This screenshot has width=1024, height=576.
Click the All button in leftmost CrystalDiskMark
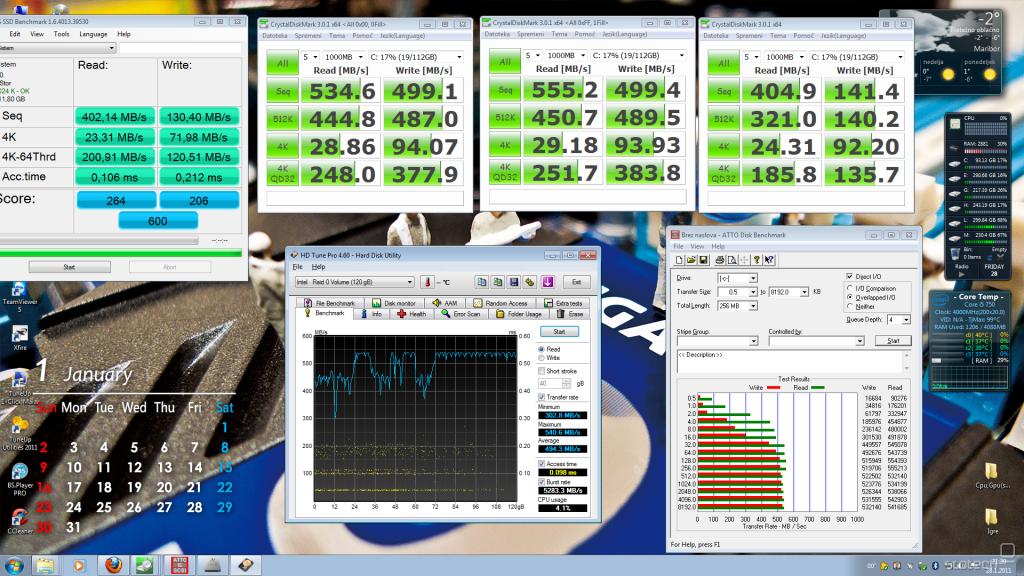click(x=282, y=63)
